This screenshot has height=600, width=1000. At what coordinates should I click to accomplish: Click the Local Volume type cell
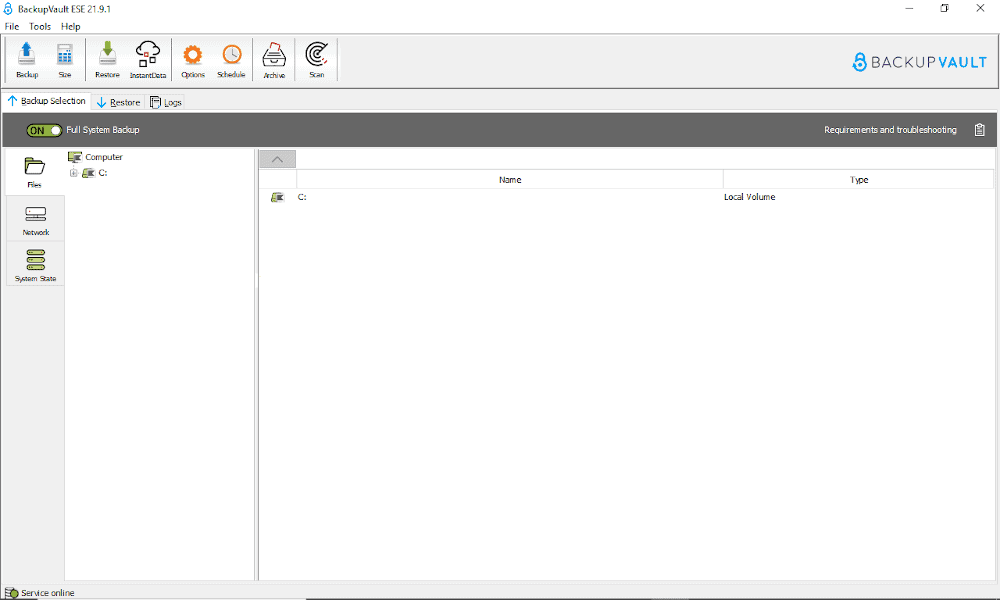(x=749, y=197)
